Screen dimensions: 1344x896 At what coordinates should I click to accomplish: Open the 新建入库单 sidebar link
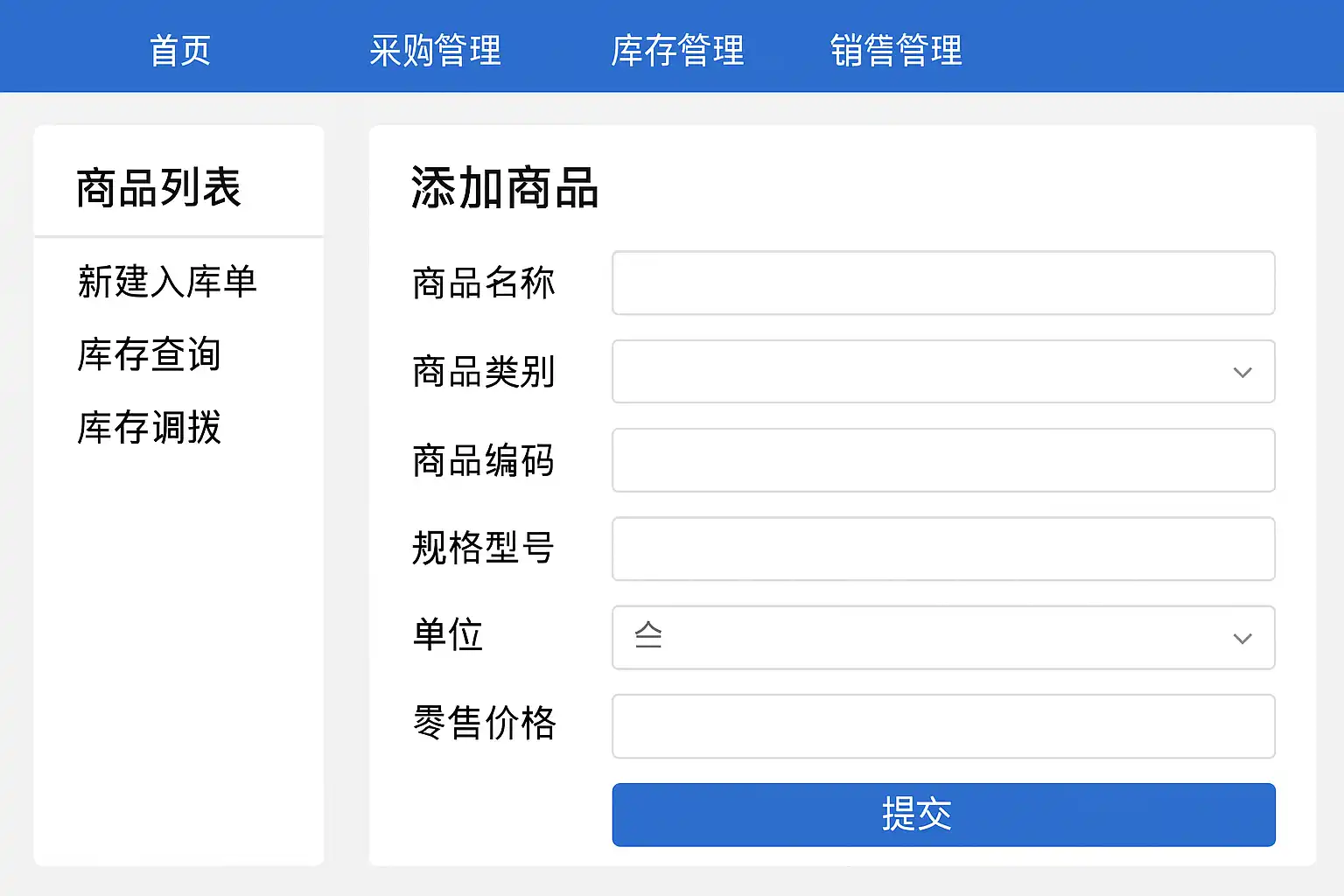click(x=167, y=282)
